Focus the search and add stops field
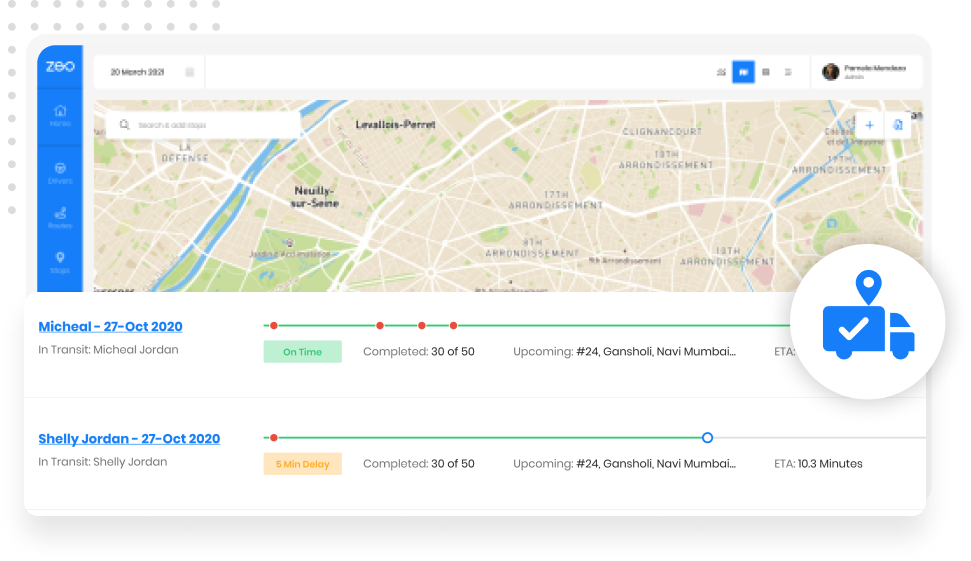The height and width of the screenshot is (561, 971). pos(203,124)
